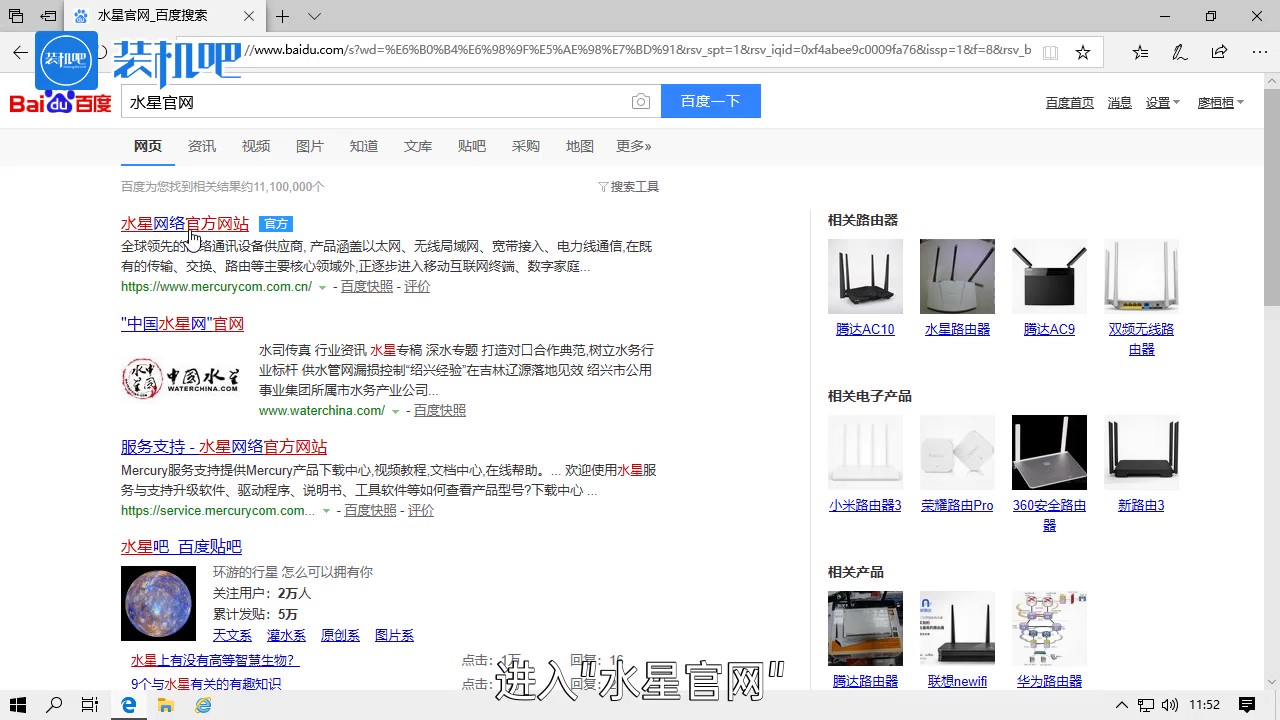Open File Explorer from the taskbar

[165, 705]
